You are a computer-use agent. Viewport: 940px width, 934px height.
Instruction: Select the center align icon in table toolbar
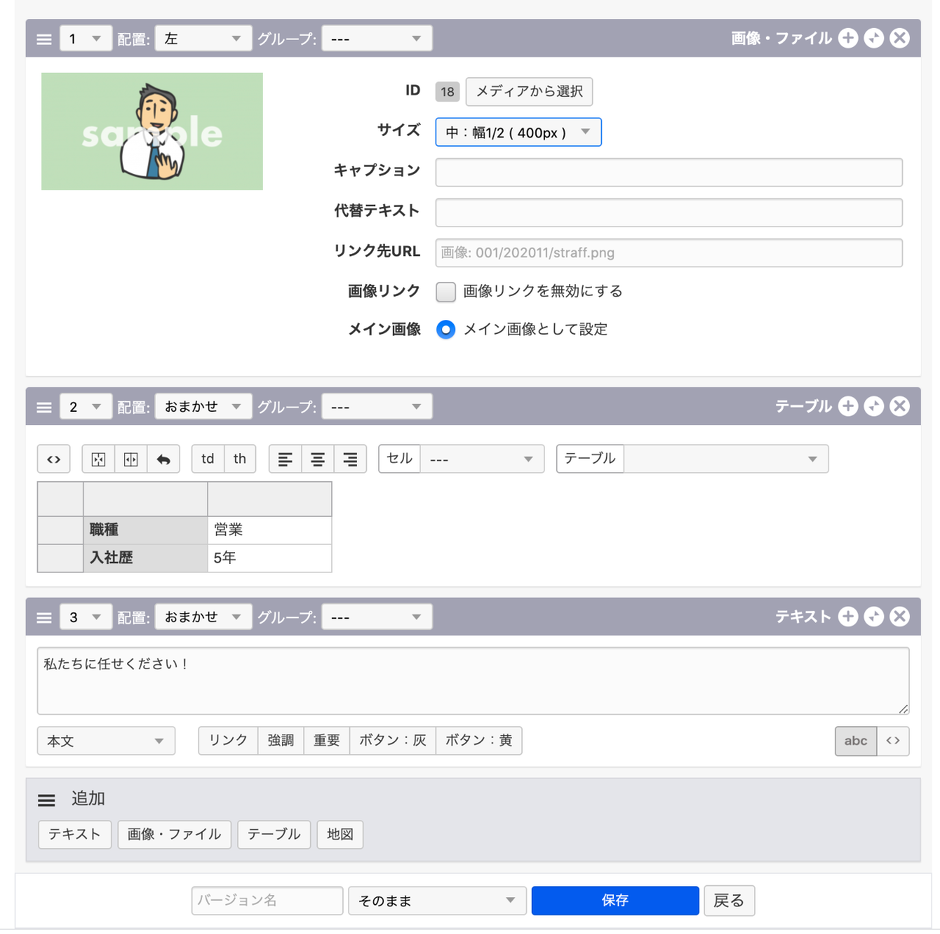(317, 458)
